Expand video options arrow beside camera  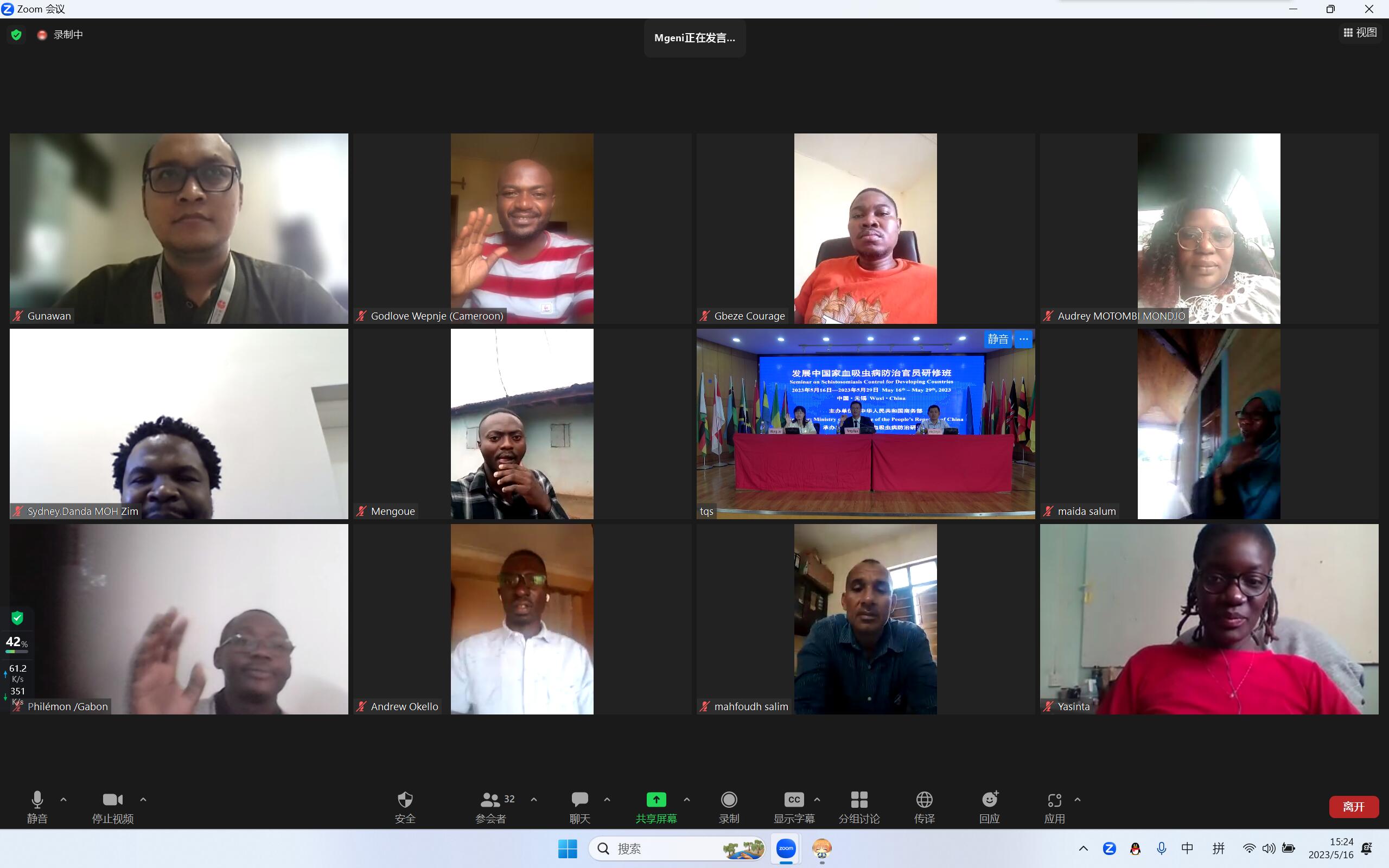143,799
